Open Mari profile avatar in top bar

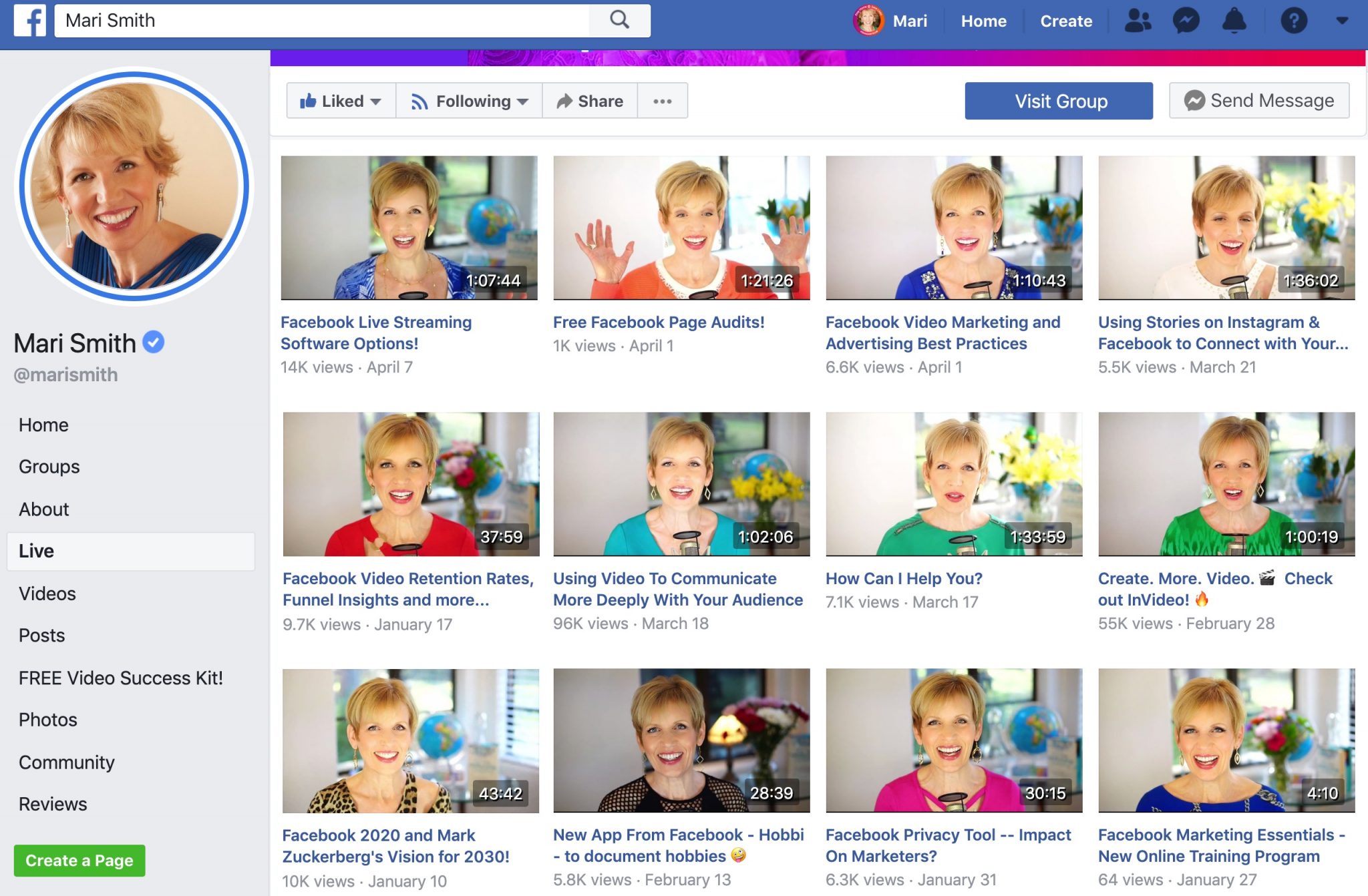click(868, 21)
